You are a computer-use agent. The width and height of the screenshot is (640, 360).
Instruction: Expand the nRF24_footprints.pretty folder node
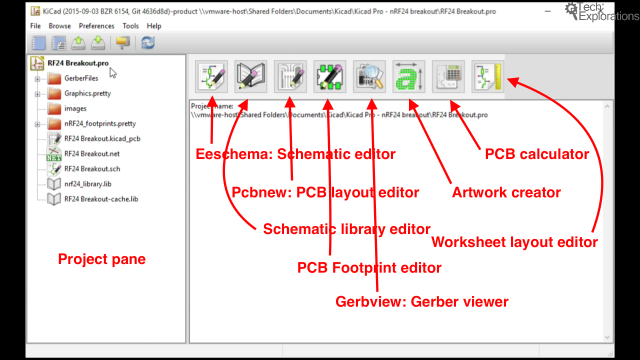coord(37,124)
